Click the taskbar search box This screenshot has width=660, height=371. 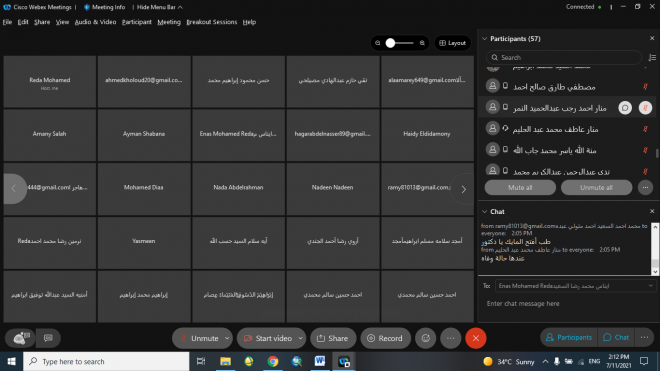click(106, 361)
